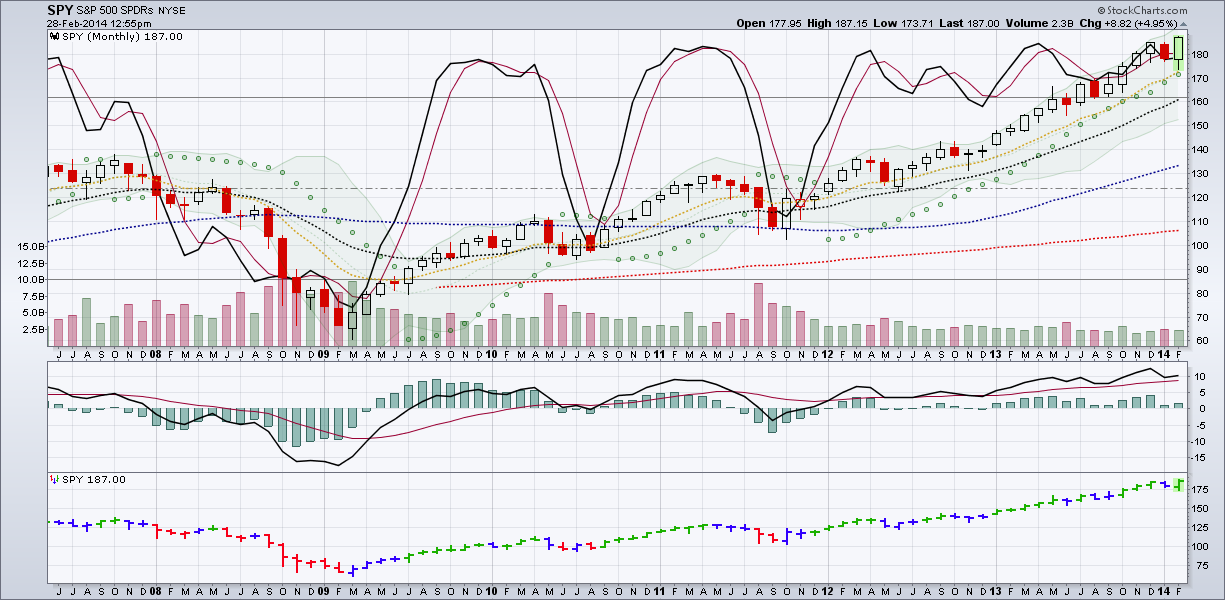Click the Open 177.95 value
The width and height of the screenshot is (1225, 600).
(771, 22)
